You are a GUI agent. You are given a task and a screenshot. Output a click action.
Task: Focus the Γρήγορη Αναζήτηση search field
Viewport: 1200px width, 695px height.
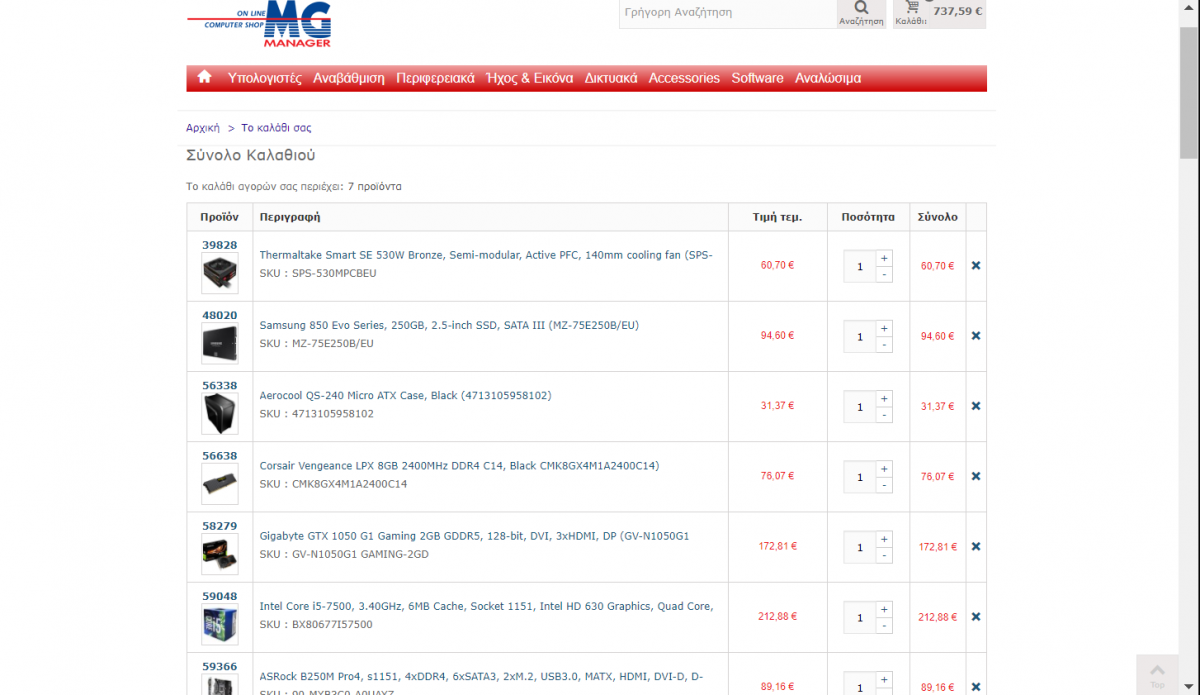tap(728, 13)
